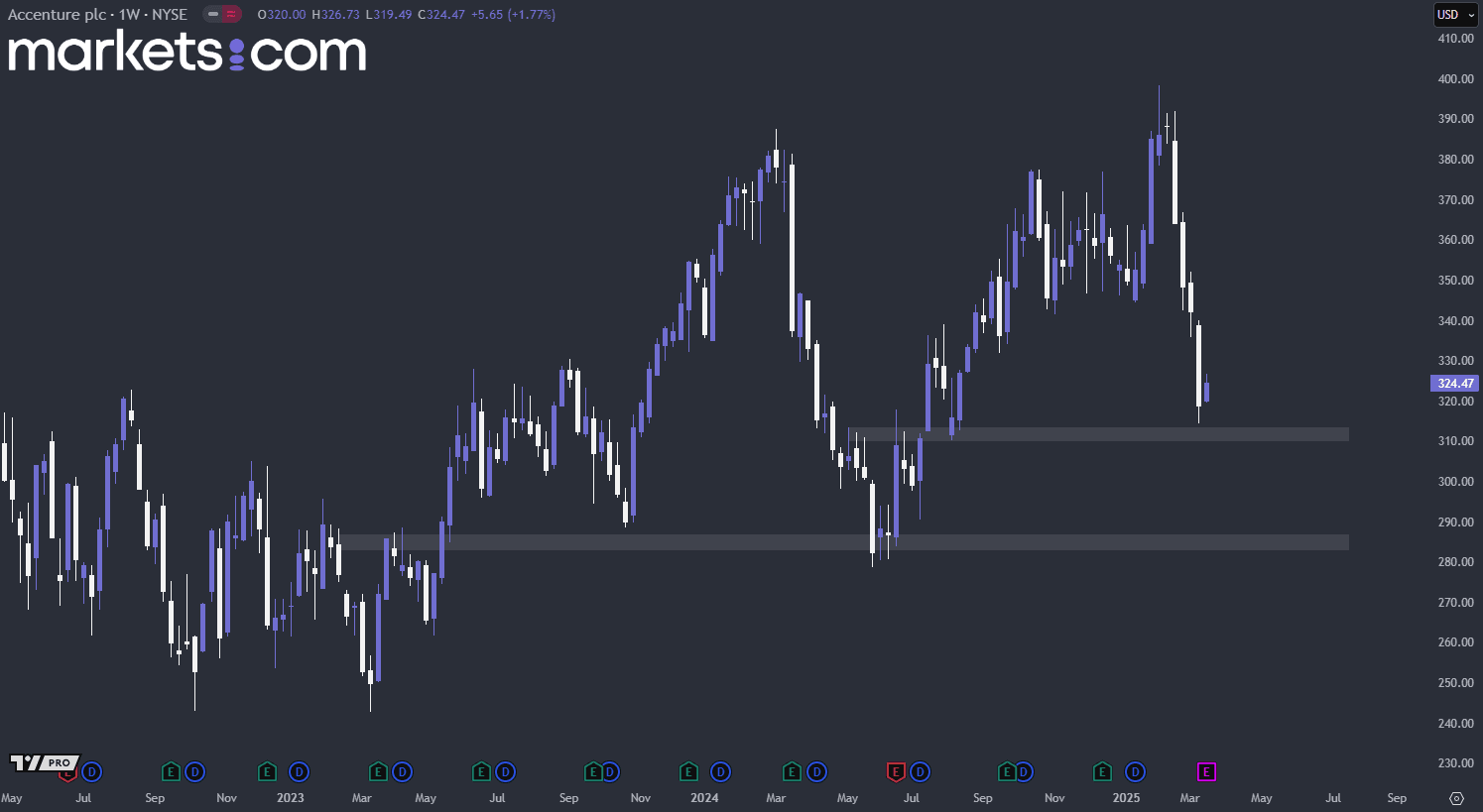Click the red earnings marker near Jul 2024
The height and width of the screenshot is (812, 1483).
(x=896, y=771)
